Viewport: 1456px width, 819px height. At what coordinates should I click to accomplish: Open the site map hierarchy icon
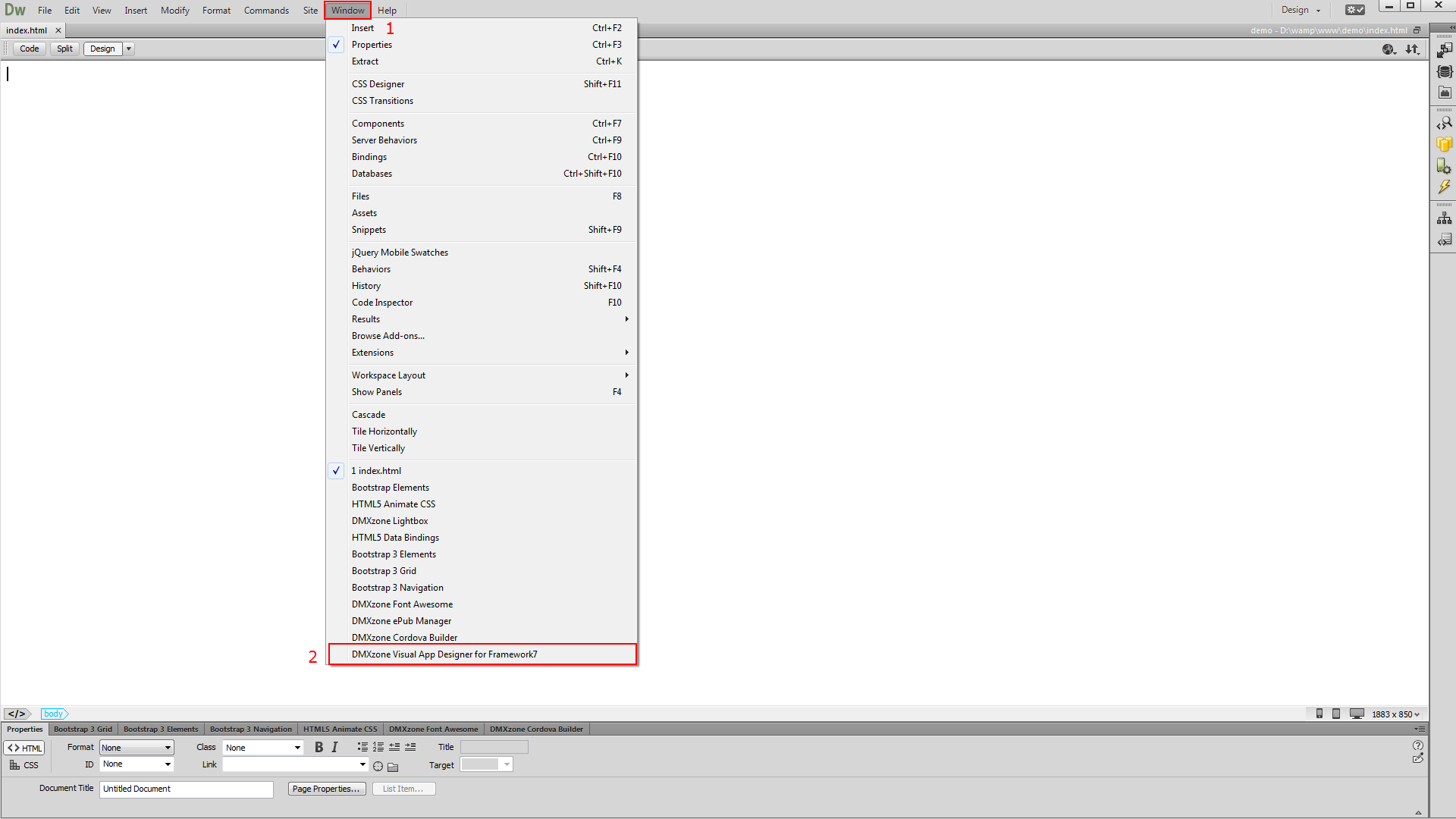pyautogui.click(x=1445, y=218)
